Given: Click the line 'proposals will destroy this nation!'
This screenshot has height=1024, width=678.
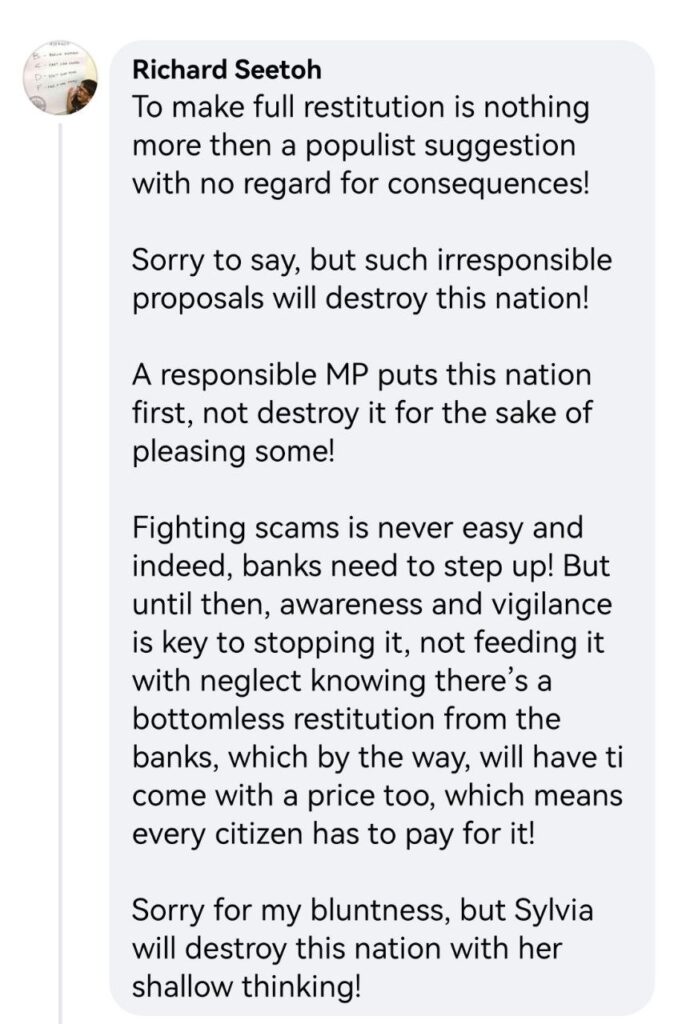Looking at the screenshot, I should click(x=361, y=298).
